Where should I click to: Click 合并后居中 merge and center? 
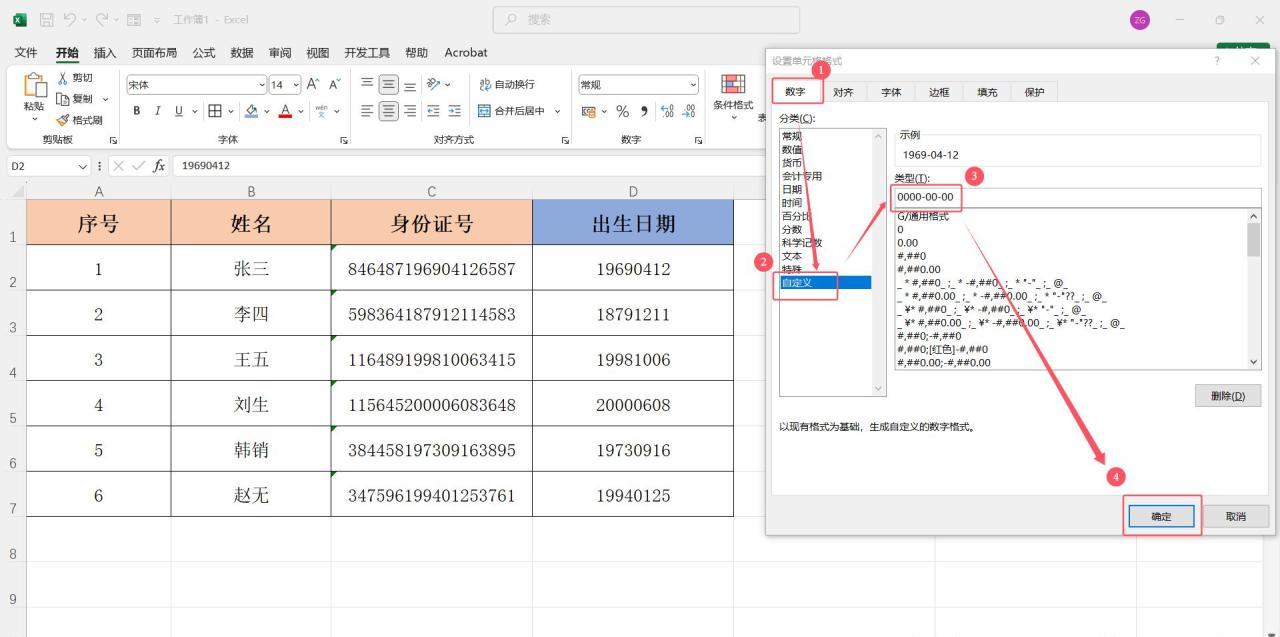point(511,111)
